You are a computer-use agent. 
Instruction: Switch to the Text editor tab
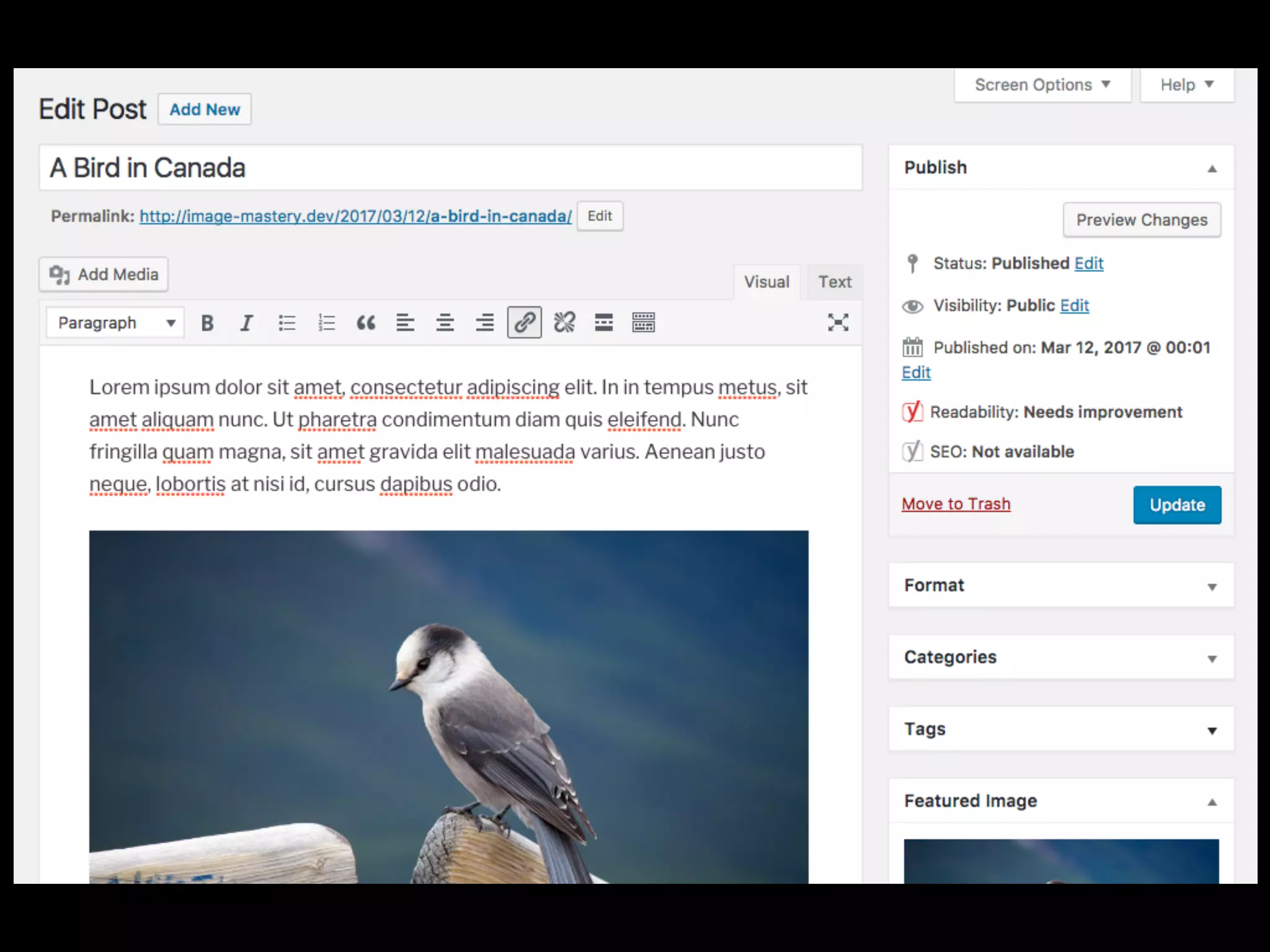pos(834,282)
